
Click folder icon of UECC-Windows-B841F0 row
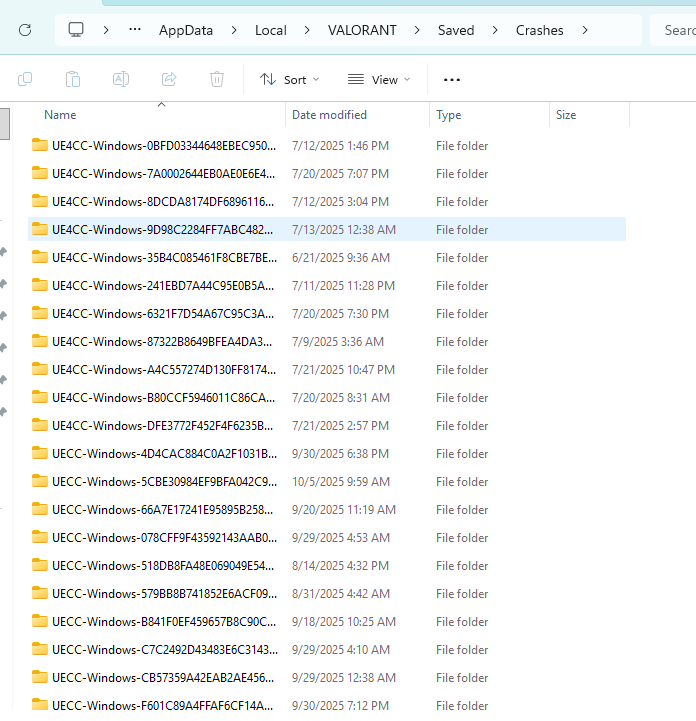[40, 621]
